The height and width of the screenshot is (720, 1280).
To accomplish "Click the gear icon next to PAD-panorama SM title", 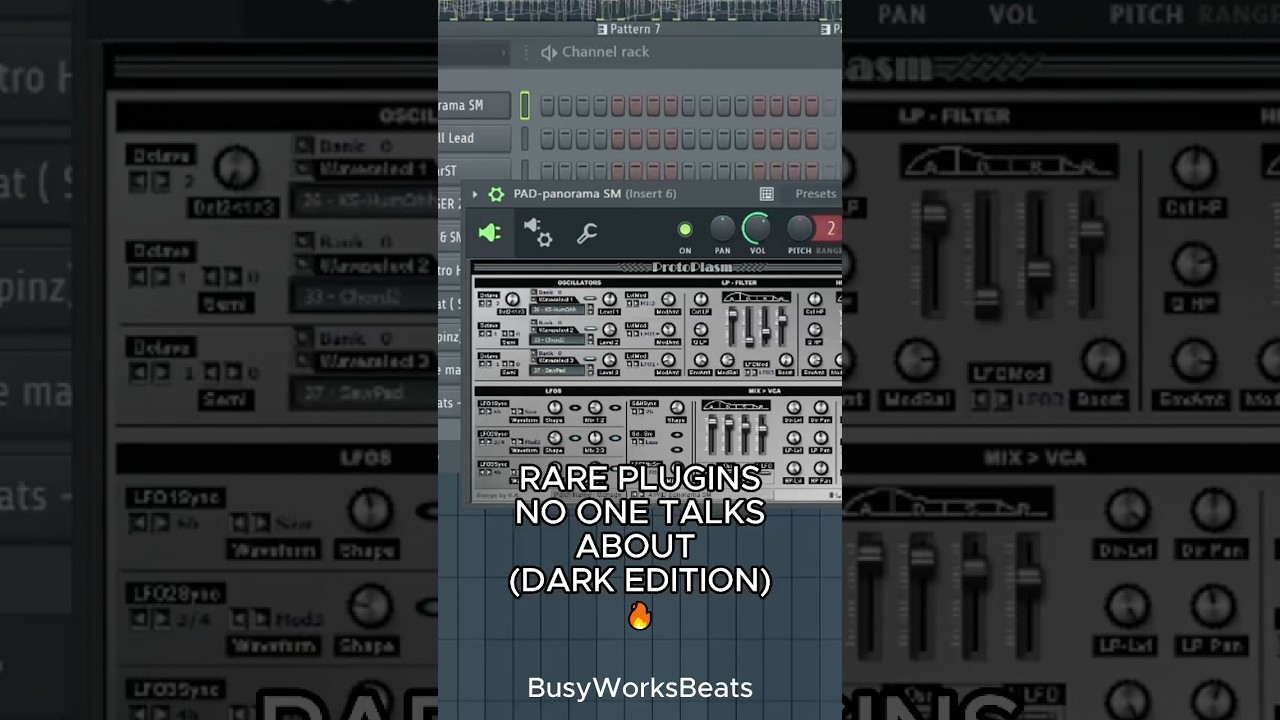I will click(x=497, y=193).
